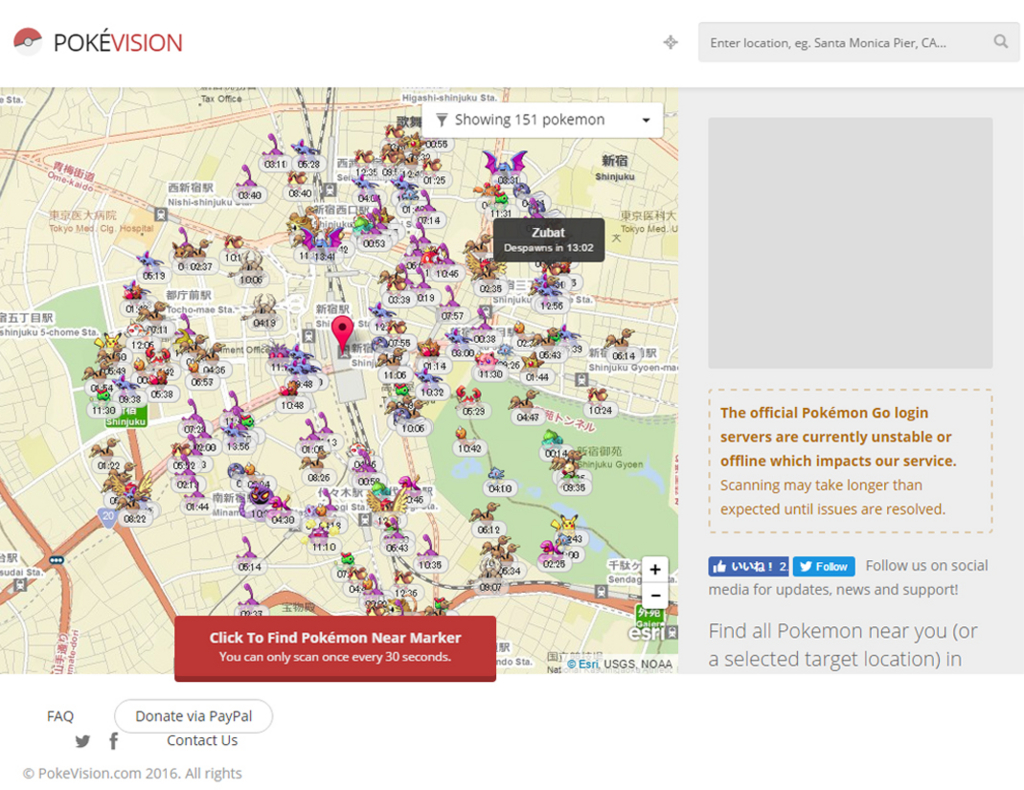The image size is (1024, 790).
Task: Click the funnel filter icon
Action: coord(441,120)
